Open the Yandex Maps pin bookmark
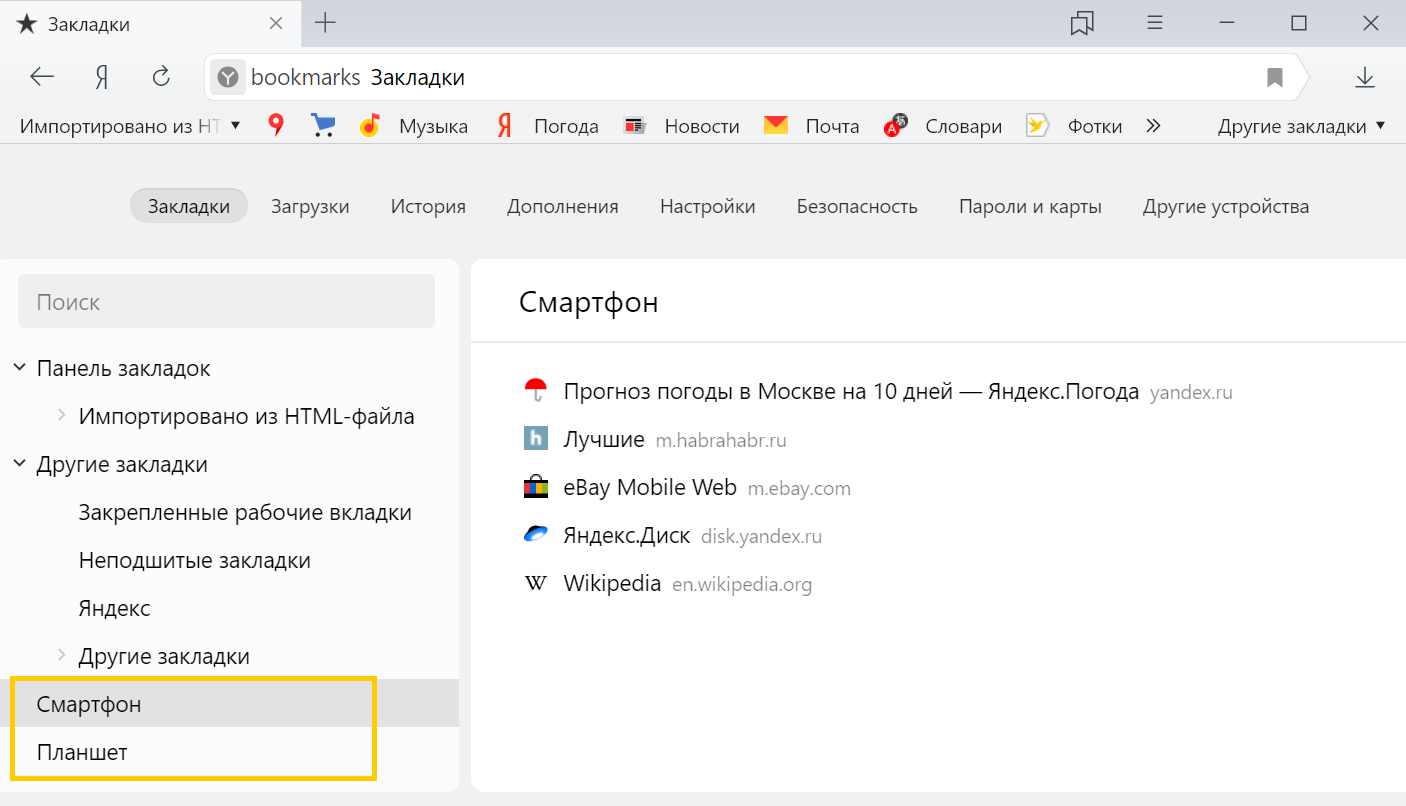This screenshot has width=1406, height=806. pyautogui.click(x=276, y=125)
